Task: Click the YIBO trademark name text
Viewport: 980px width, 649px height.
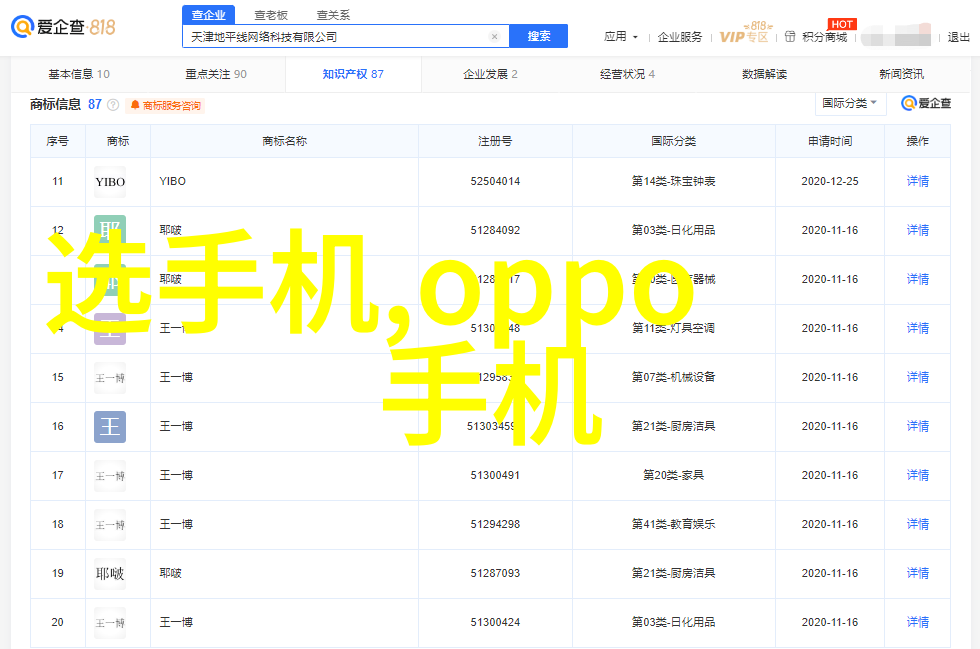Action: (172, 181)
